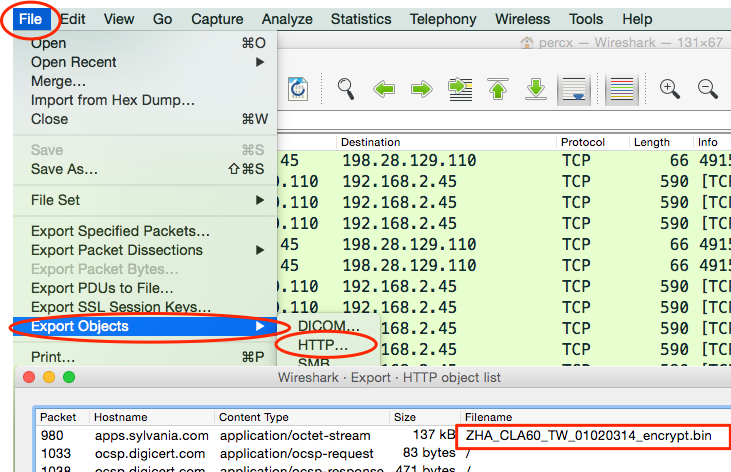Click Export Specified Packets... entry
Viewport: 731px width, 472px height.
coord(120,232)
